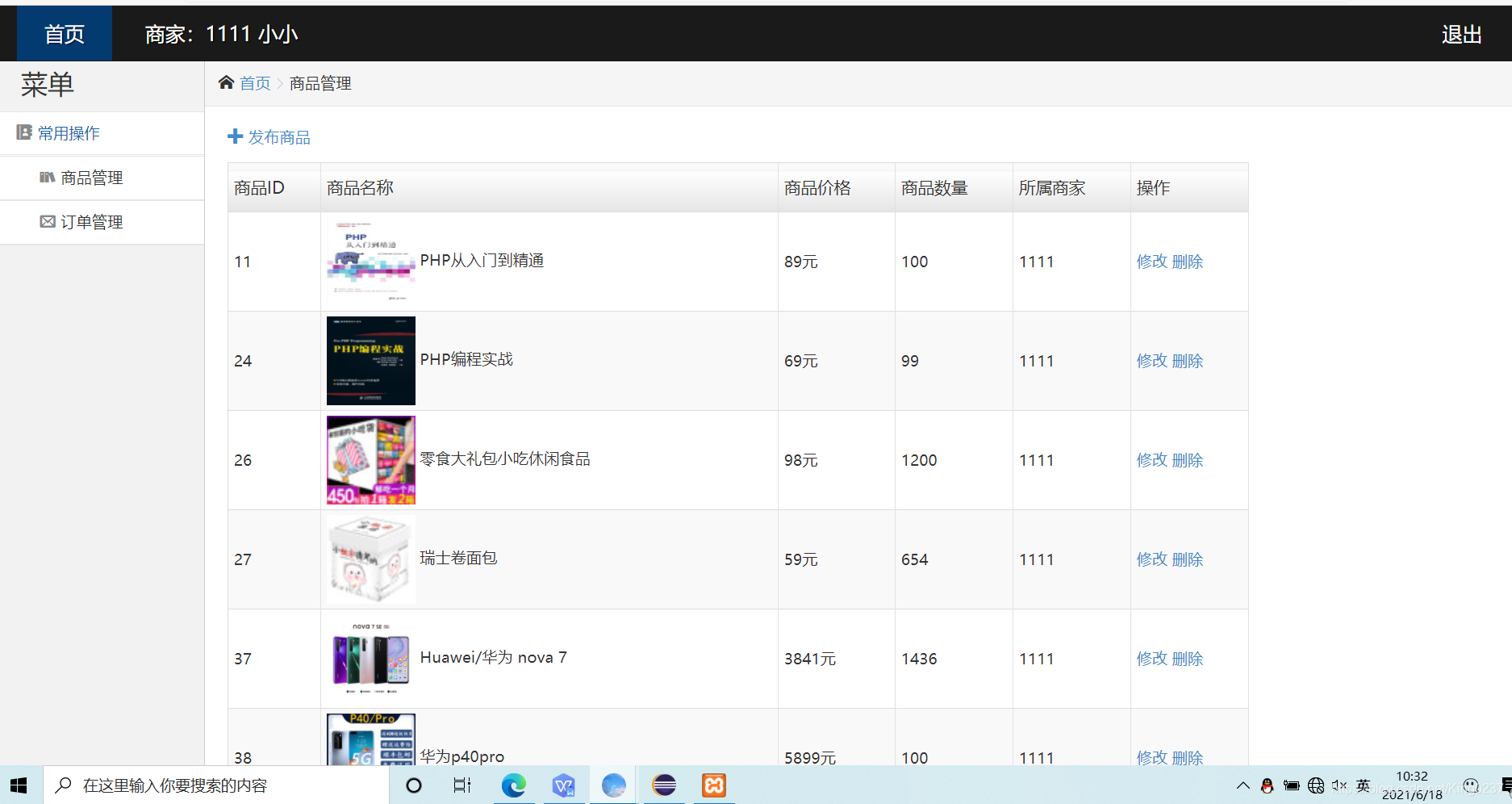Screen dimensions: 1512x804
Task: Click the home icon in breadcrumb
Action: [x=226, y=82]
